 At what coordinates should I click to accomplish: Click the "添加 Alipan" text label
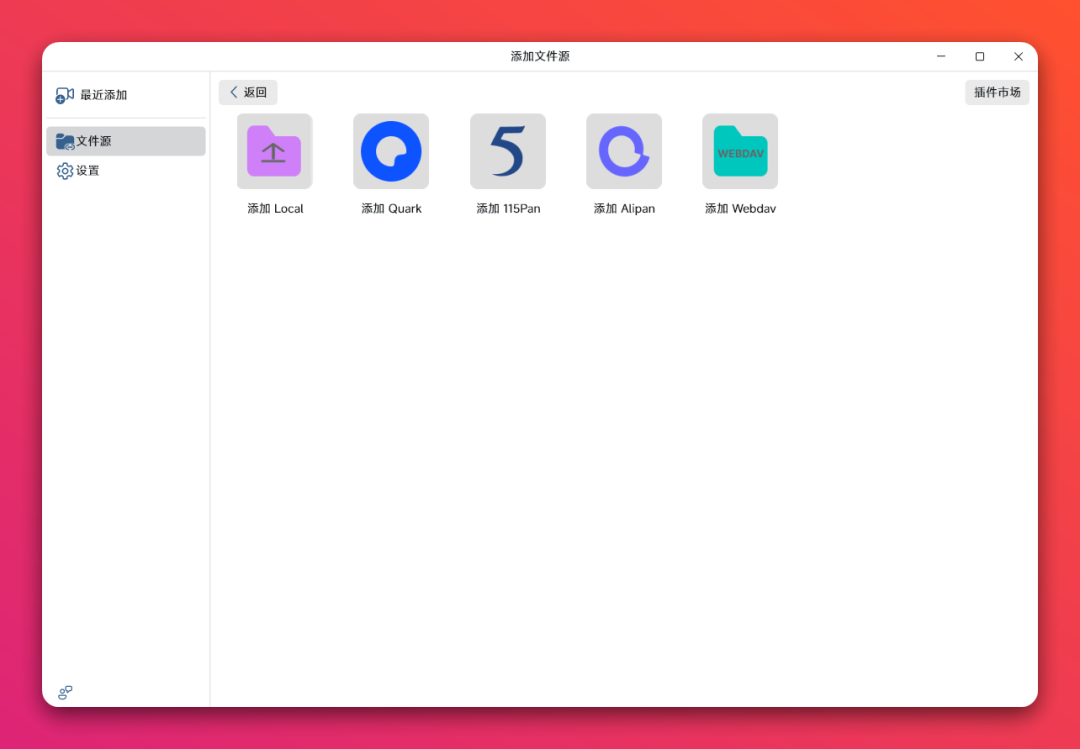point(624,209)
